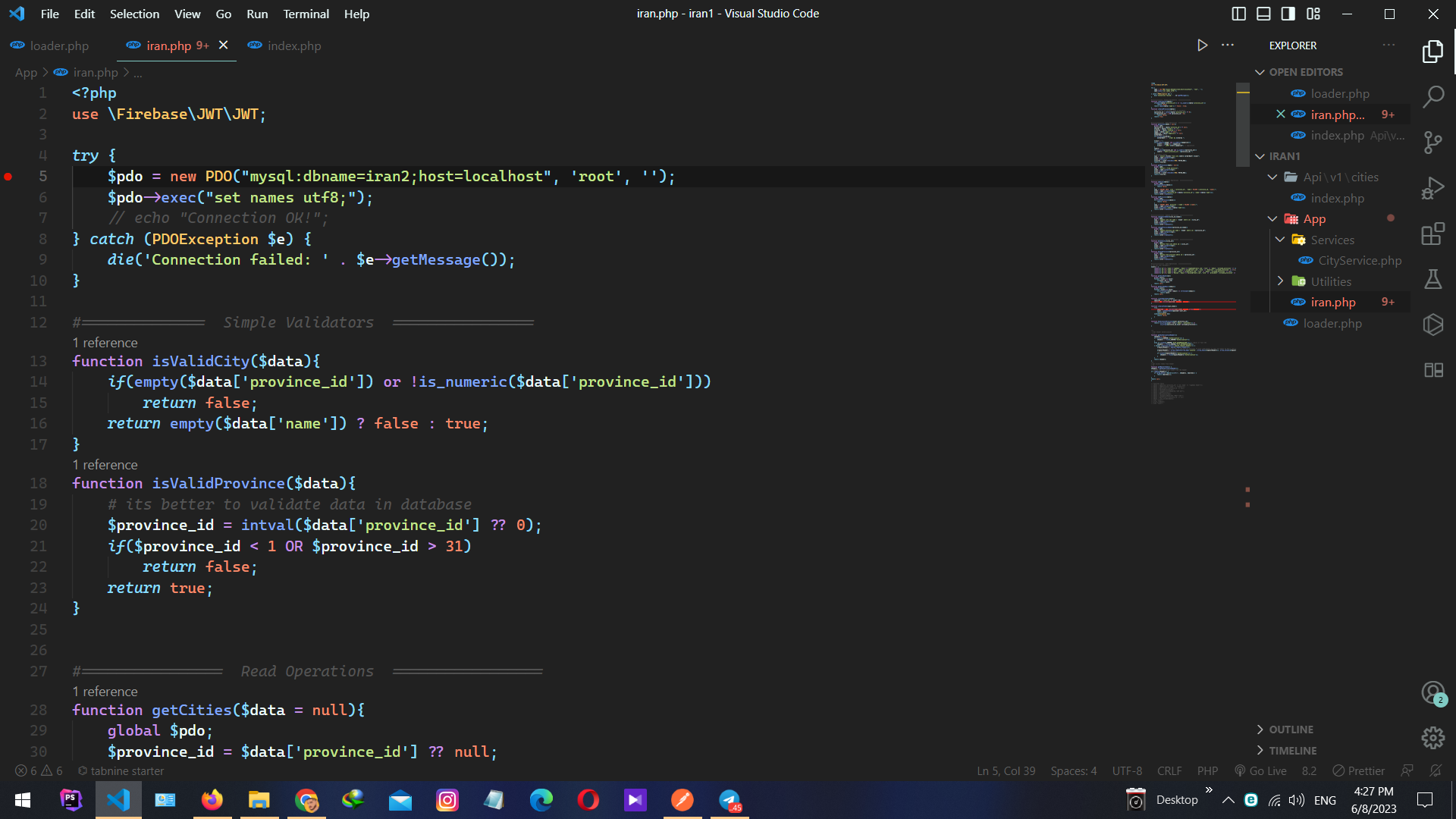1456x819 pixels.
Task: Toggle Panel layout icon in title bar
Action: pyautogui.click(x=1264, y=14)
